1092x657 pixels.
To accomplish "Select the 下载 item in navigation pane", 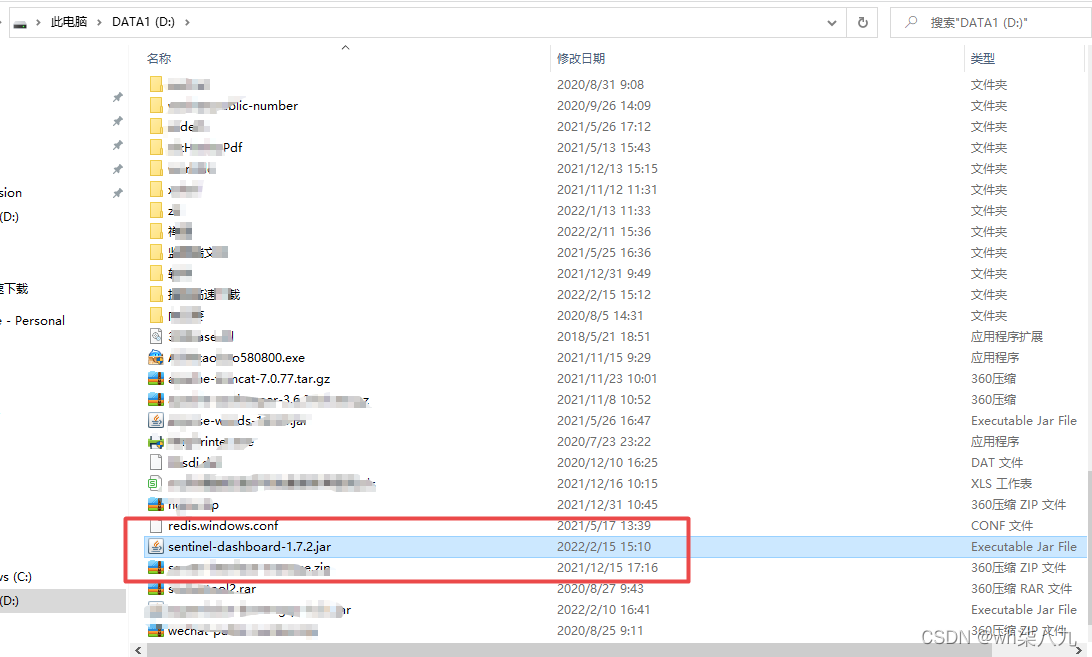I will [x=15, y=288].
